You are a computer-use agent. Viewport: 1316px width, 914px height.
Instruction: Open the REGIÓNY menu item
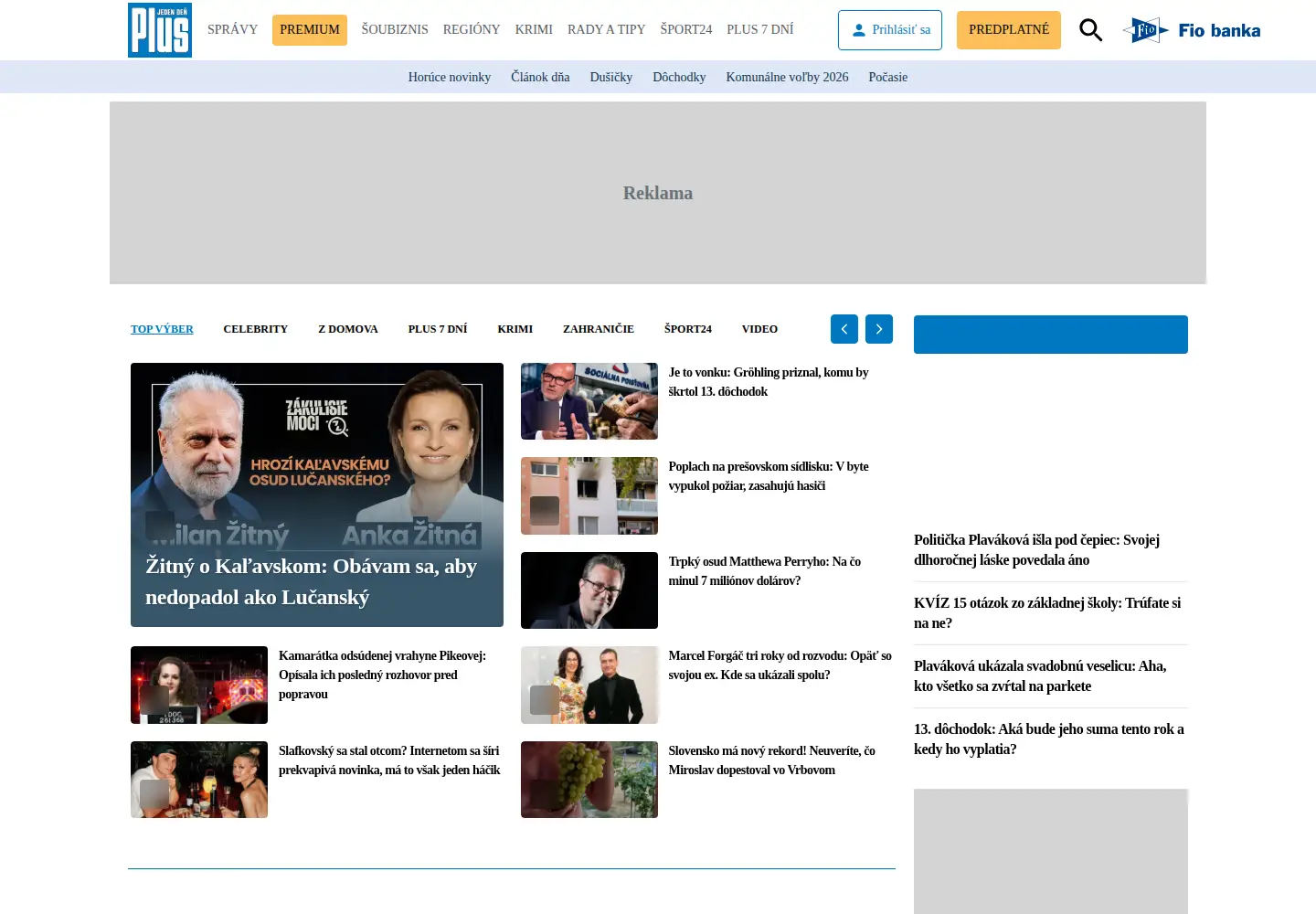pyautogui.click(x=472, y=29)
